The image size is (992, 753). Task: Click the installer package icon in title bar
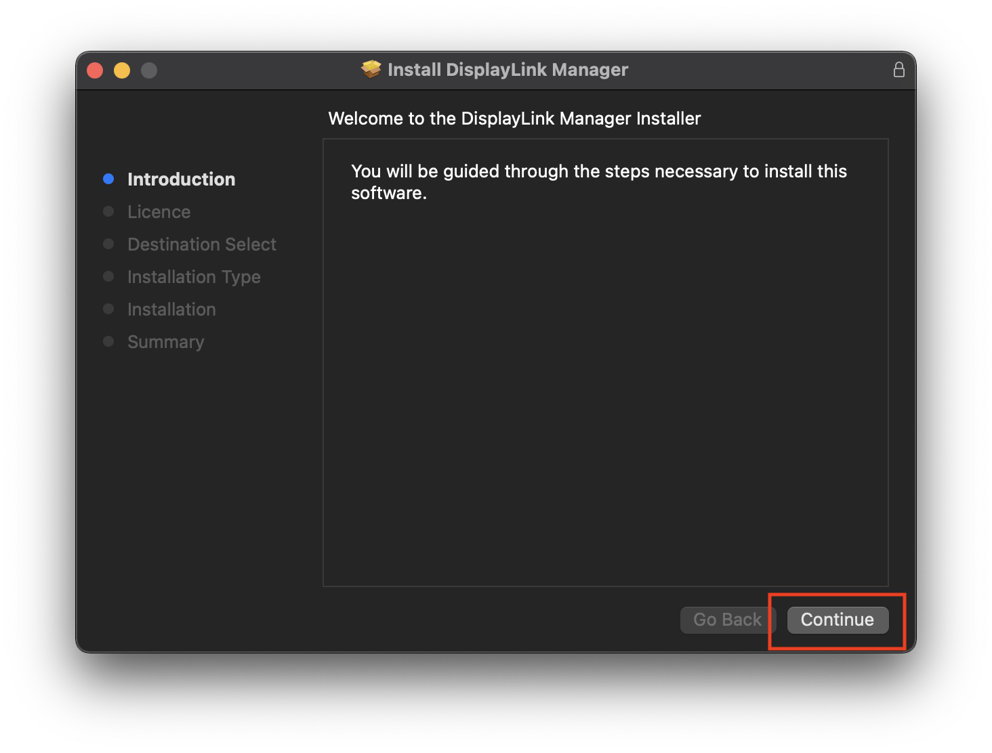pyautogui.click(x=371, y=70)
